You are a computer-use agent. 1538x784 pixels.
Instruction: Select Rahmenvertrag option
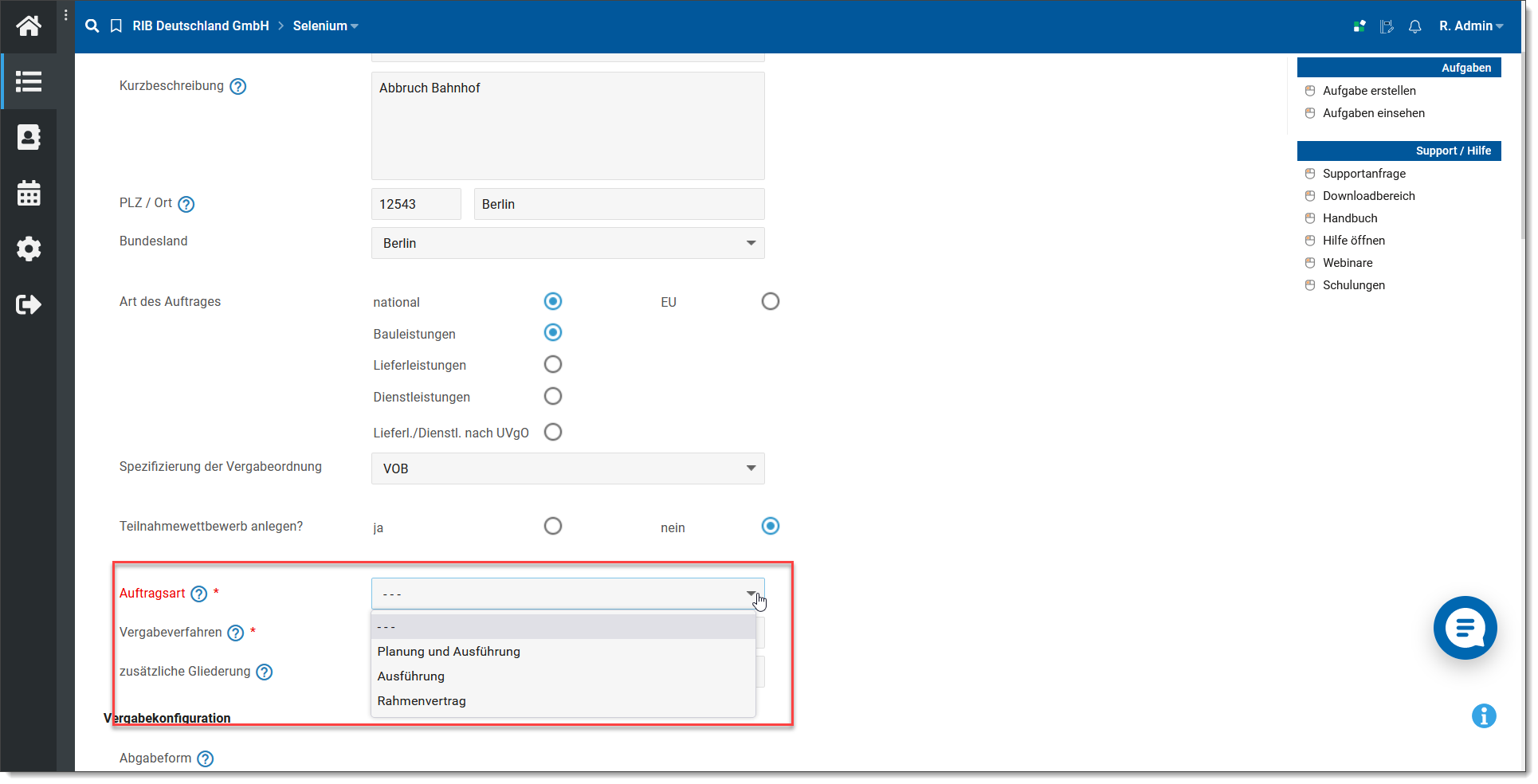(563, 701)
